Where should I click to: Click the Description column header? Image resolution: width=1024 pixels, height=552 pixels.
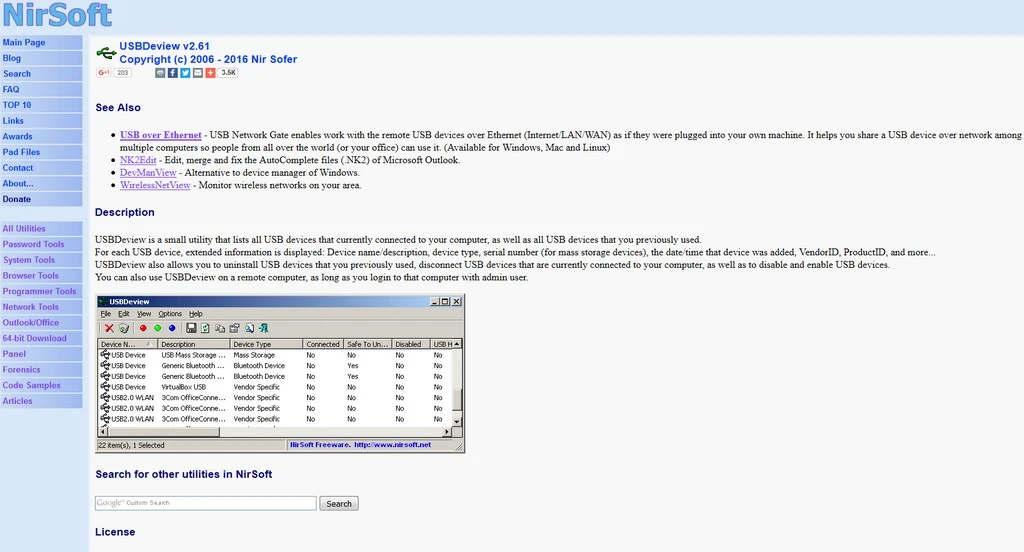194,344
